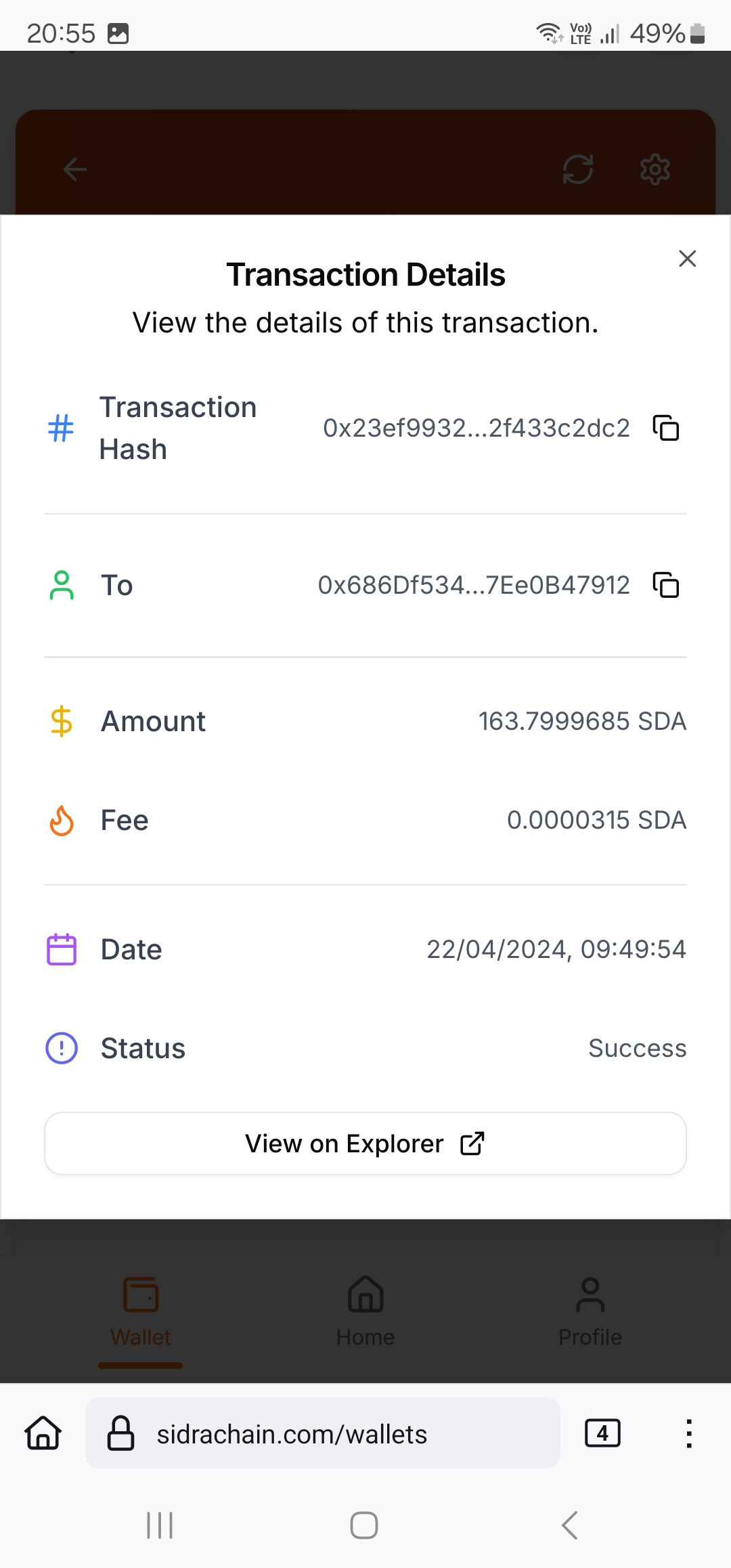The width and height of the screenshot is (731, 1568).
Task: Click View on Explorer button
Action: (x=365, y=1144)
